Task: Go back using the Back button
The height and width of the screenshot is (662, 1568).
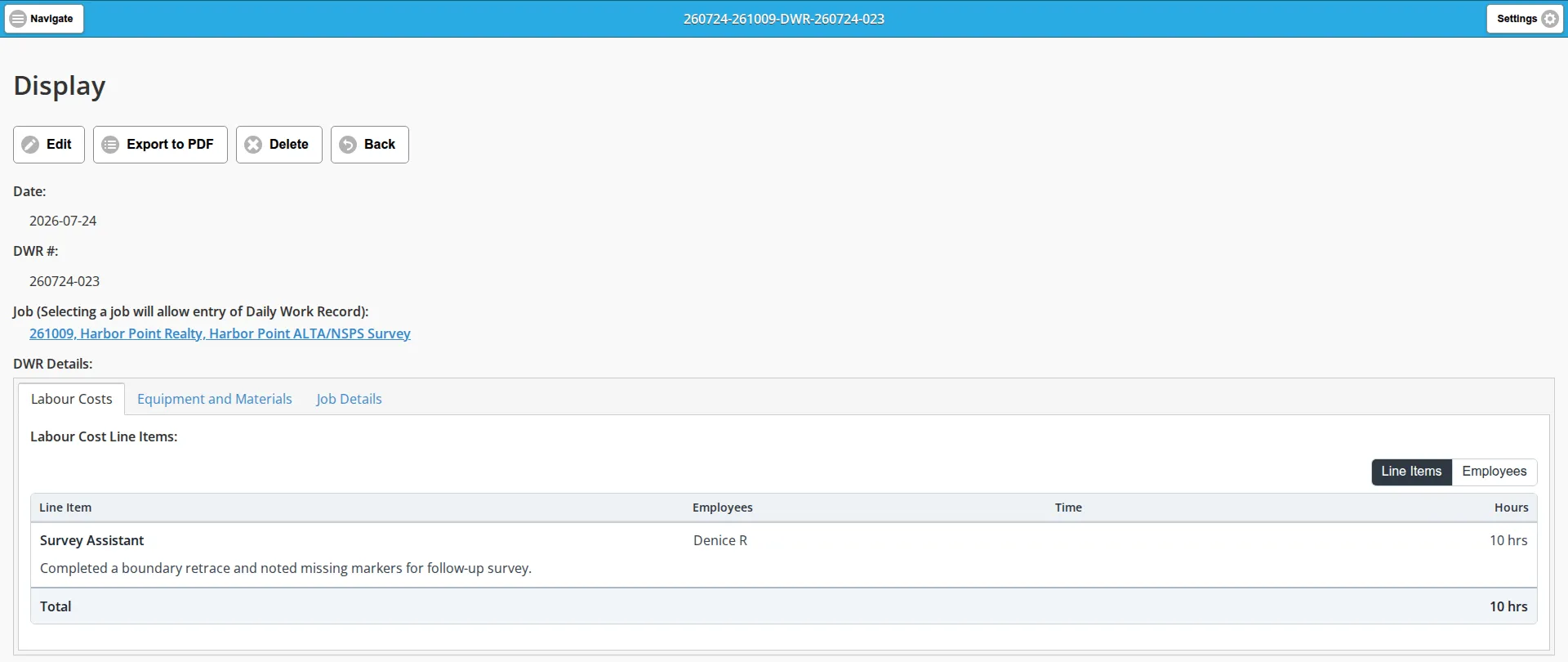Action: pyautogui.click(x=370, y=145)
